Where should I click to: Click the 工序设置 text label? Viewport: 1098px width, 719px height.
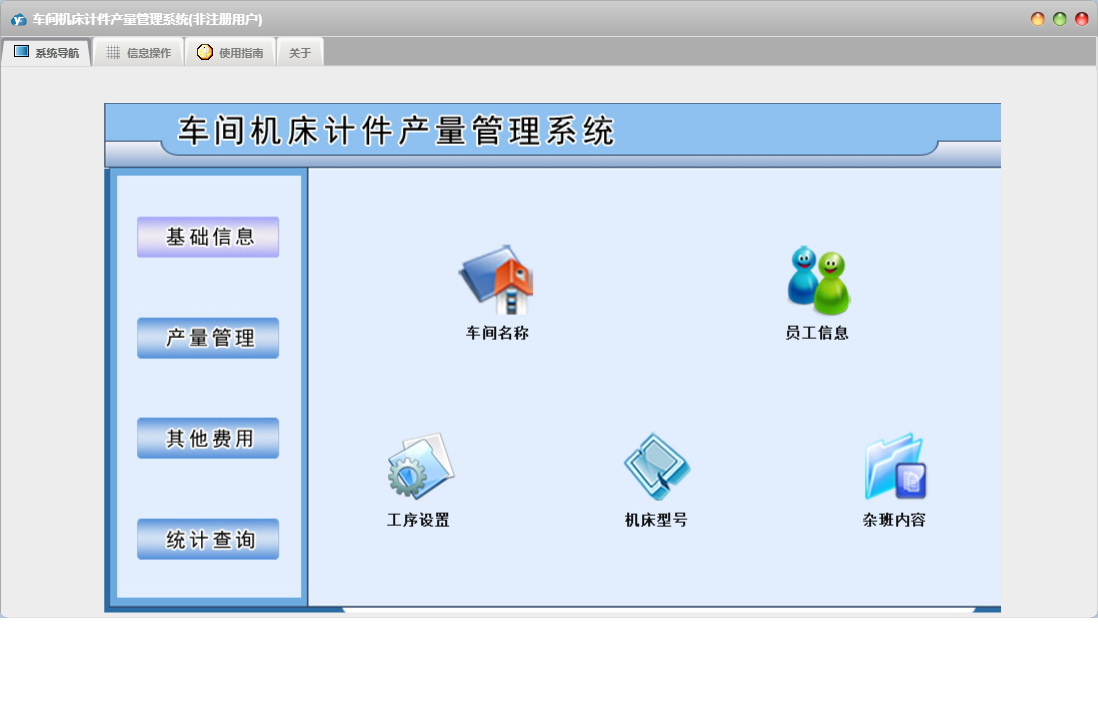418,520
